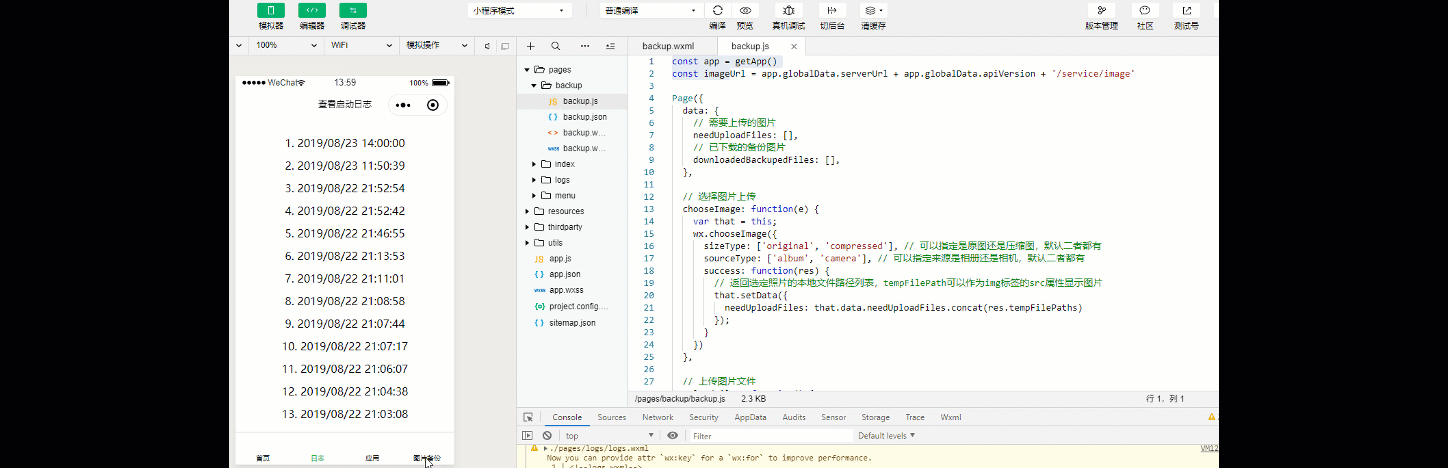Select sitemap.json in the file tree

point(574,323)
